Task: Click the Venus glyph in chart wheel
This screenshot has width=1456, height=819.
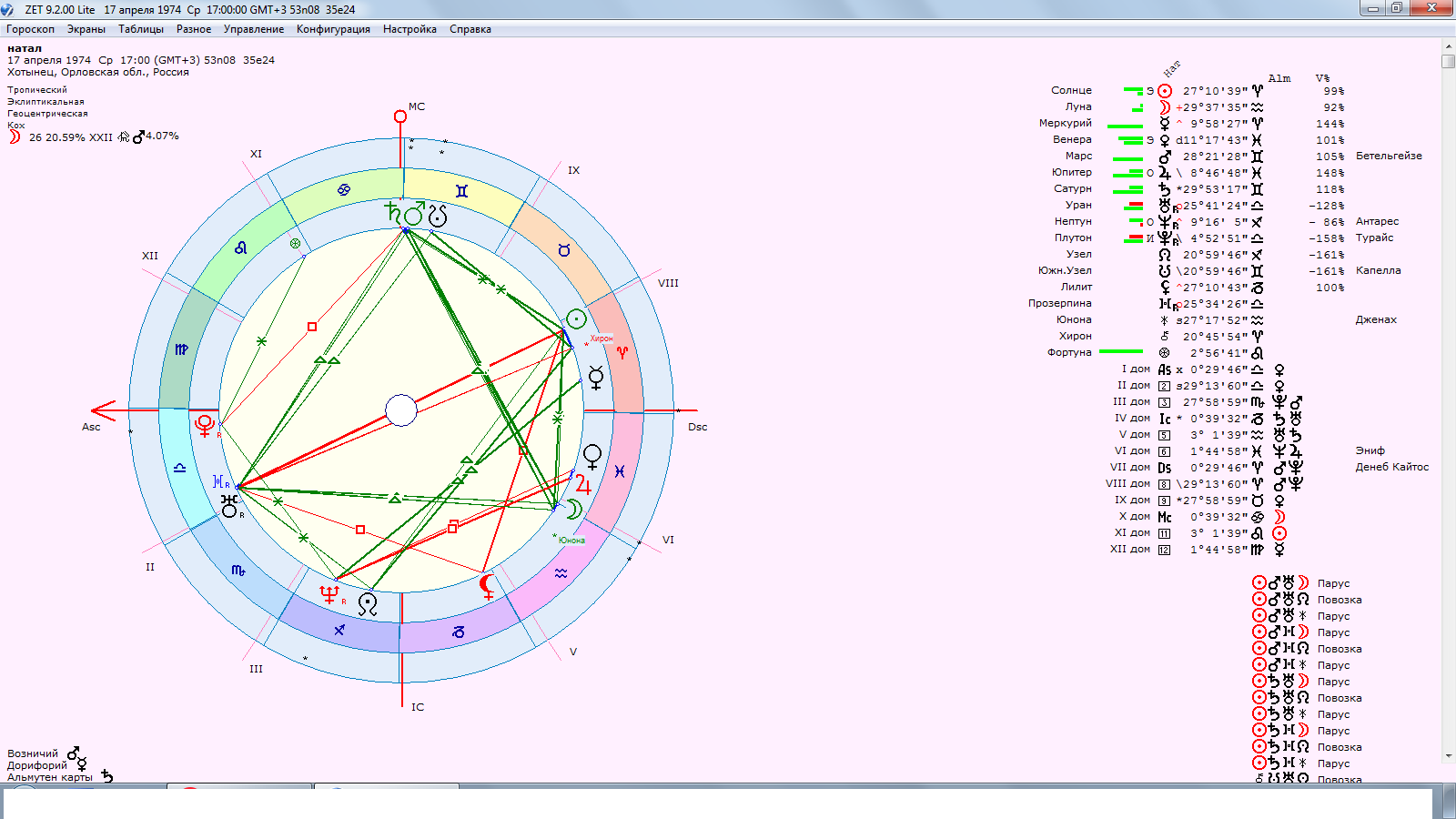Action: coord(592,456)
